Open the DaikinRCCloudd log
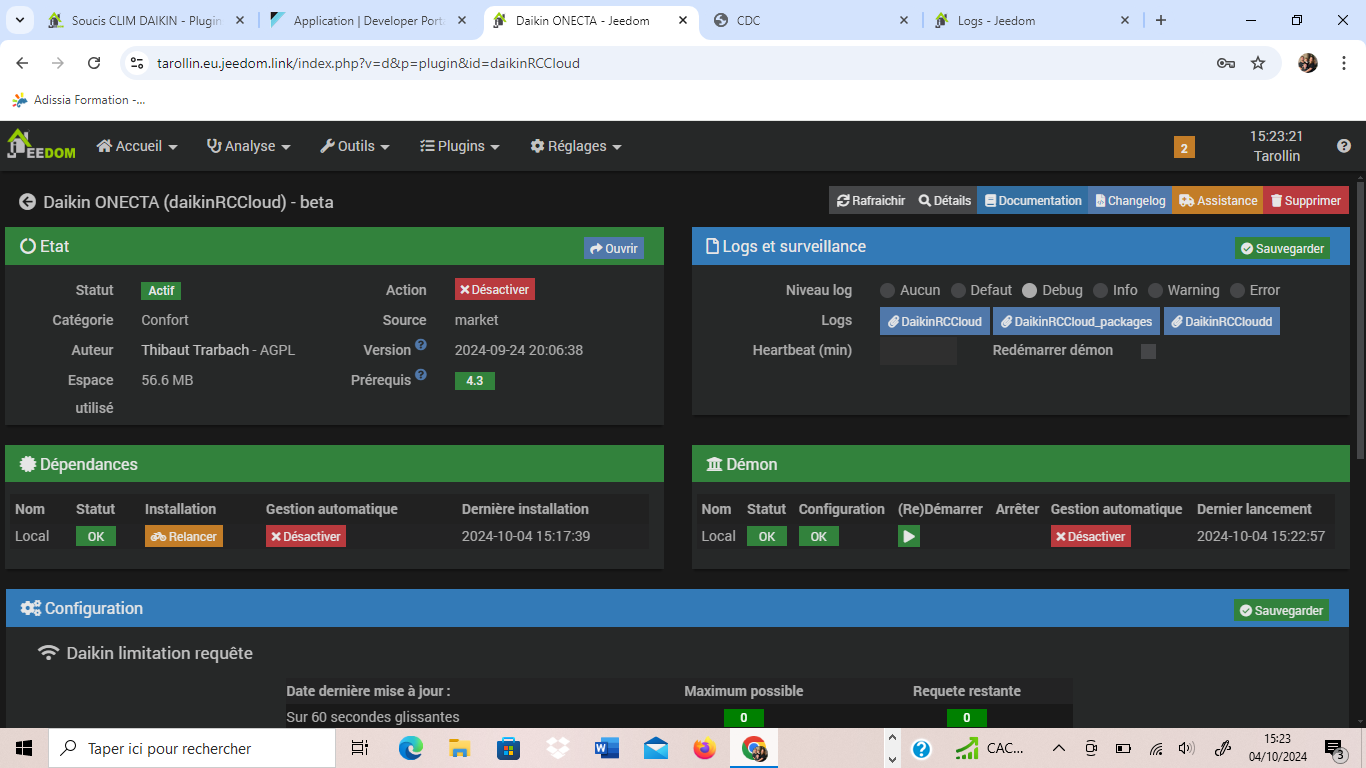This screenshot has height=768, width=1366. tap(1222, 321)
